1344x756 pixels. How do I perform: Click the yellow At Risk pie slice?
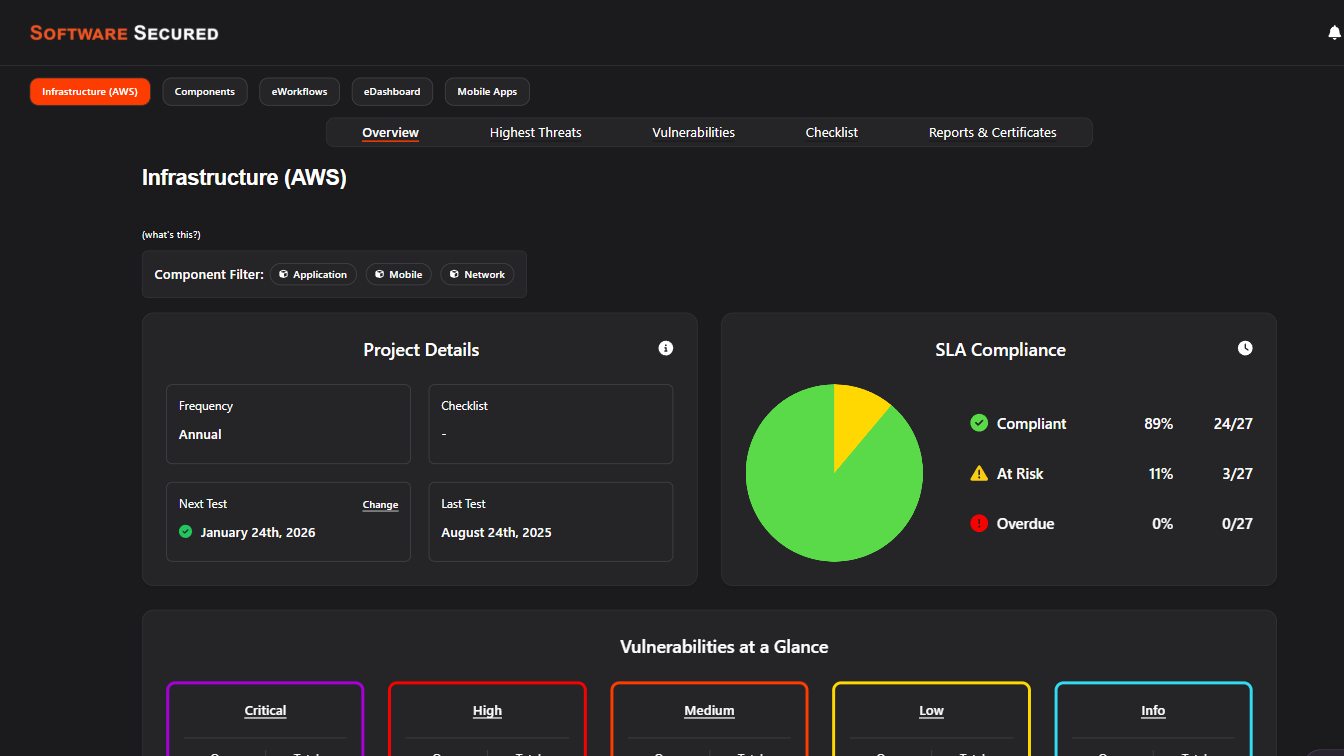pyautogui.click(x=855, y=415)
